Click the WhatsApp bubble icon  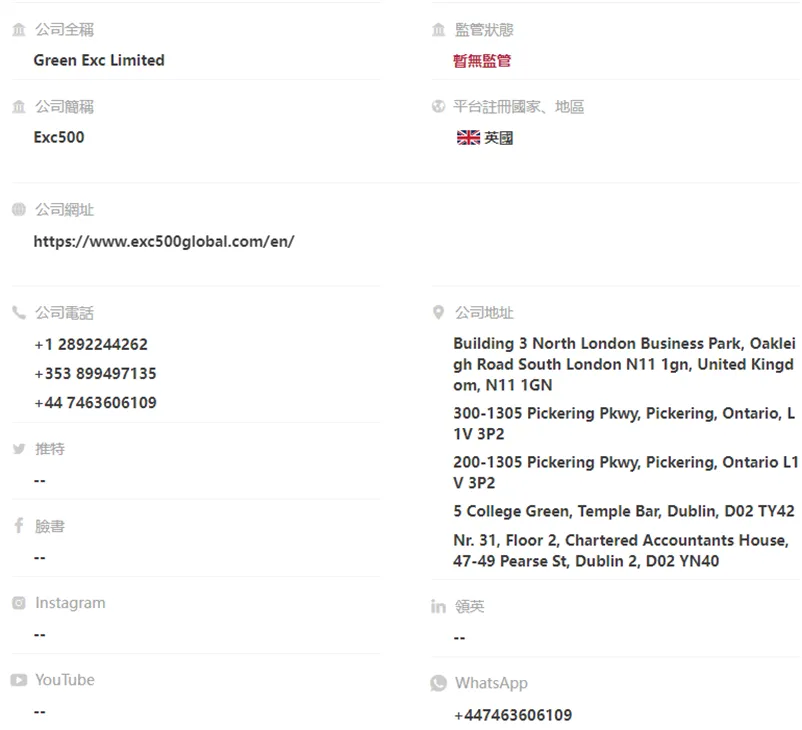(438, 683)
